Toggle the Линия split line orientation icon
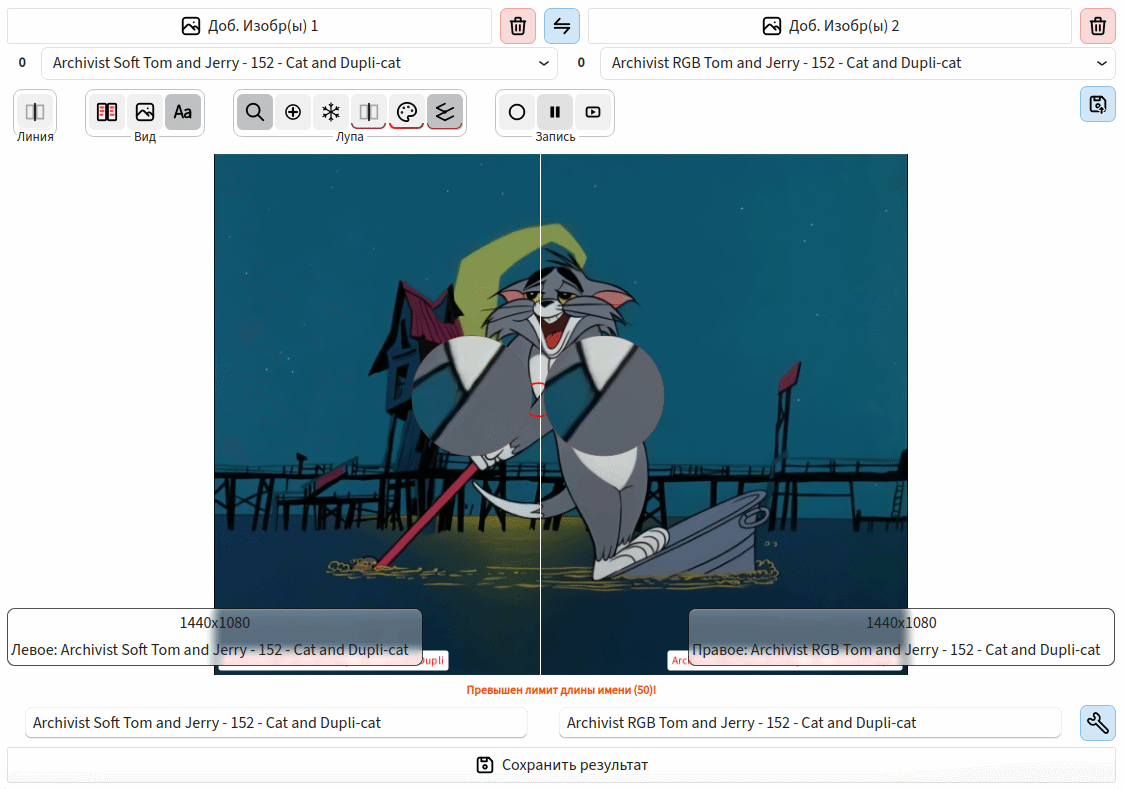1124x789 pixels. coord(35,112)
